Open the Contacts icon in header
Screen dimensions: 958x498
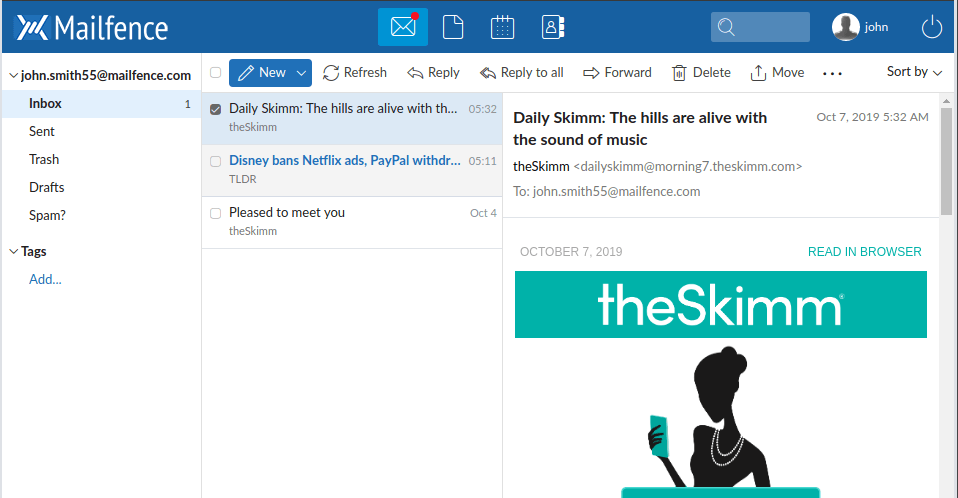552,27
